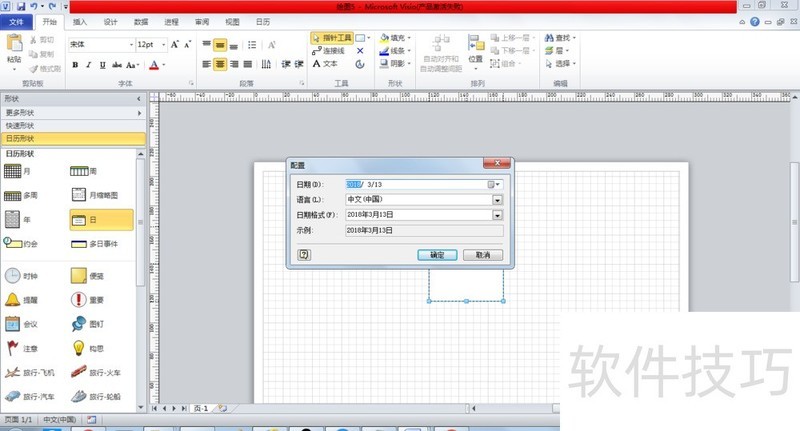Click the 图钉 pushpin shape
Image resolution: width=800 pixels, height=431 pixels.
pyautogui.click(x=89, y=324)
